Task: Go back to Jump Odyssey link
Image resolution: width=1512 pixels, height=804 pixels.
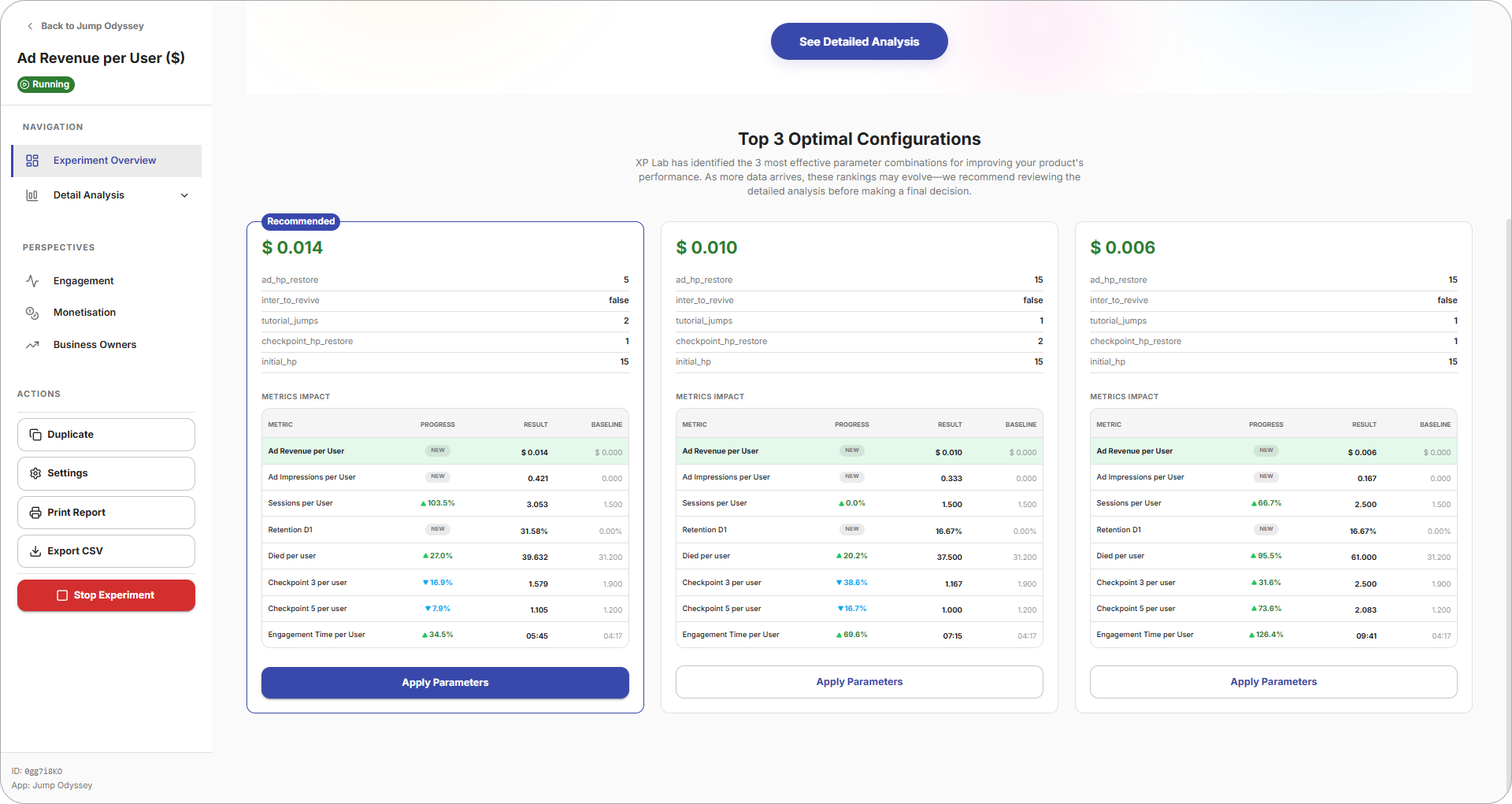Action: 92,26
